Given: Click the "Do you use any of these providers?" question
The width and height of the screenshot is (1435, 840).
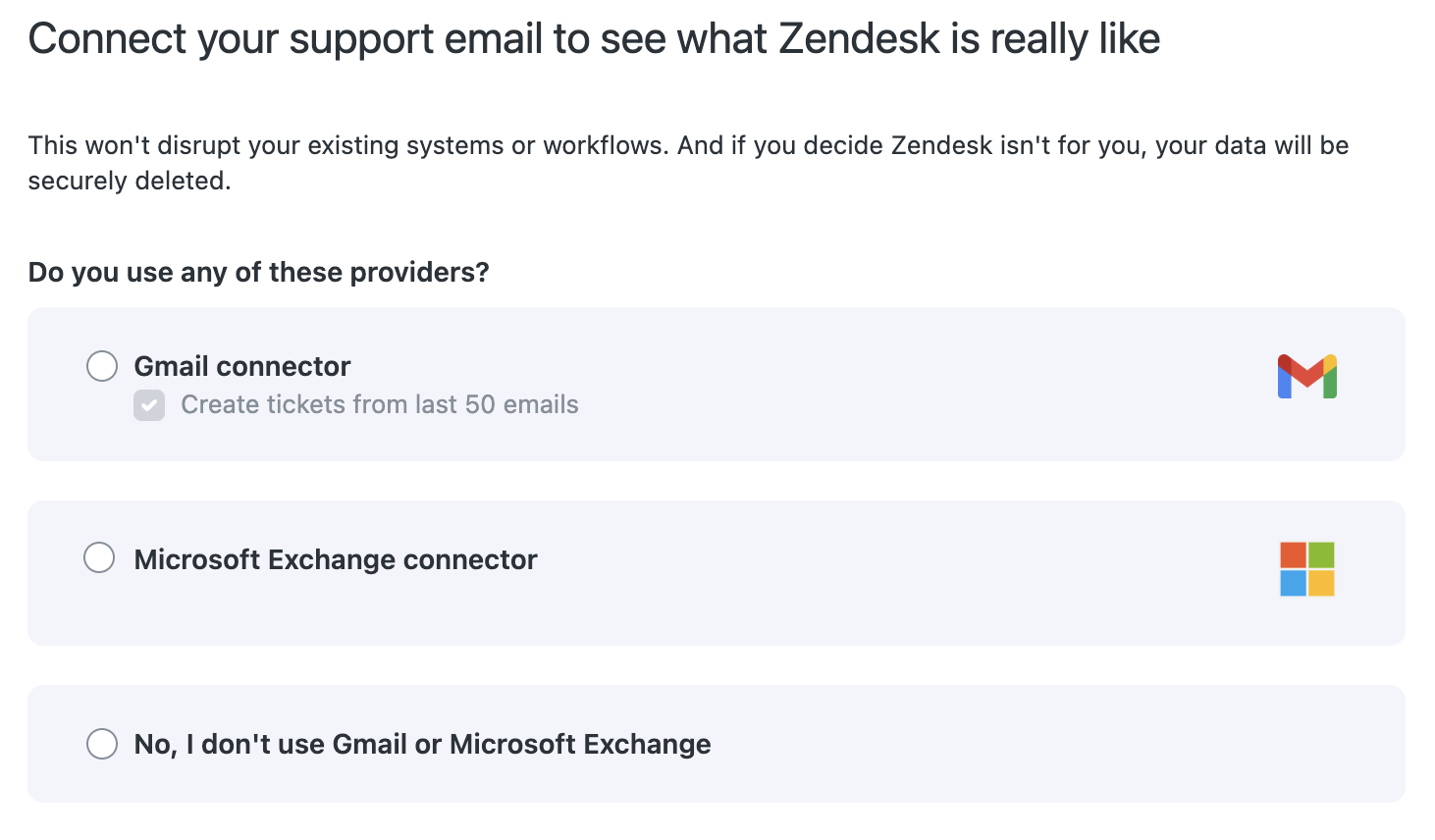Looking at the screenshot, I should click(x=258, y=272).
